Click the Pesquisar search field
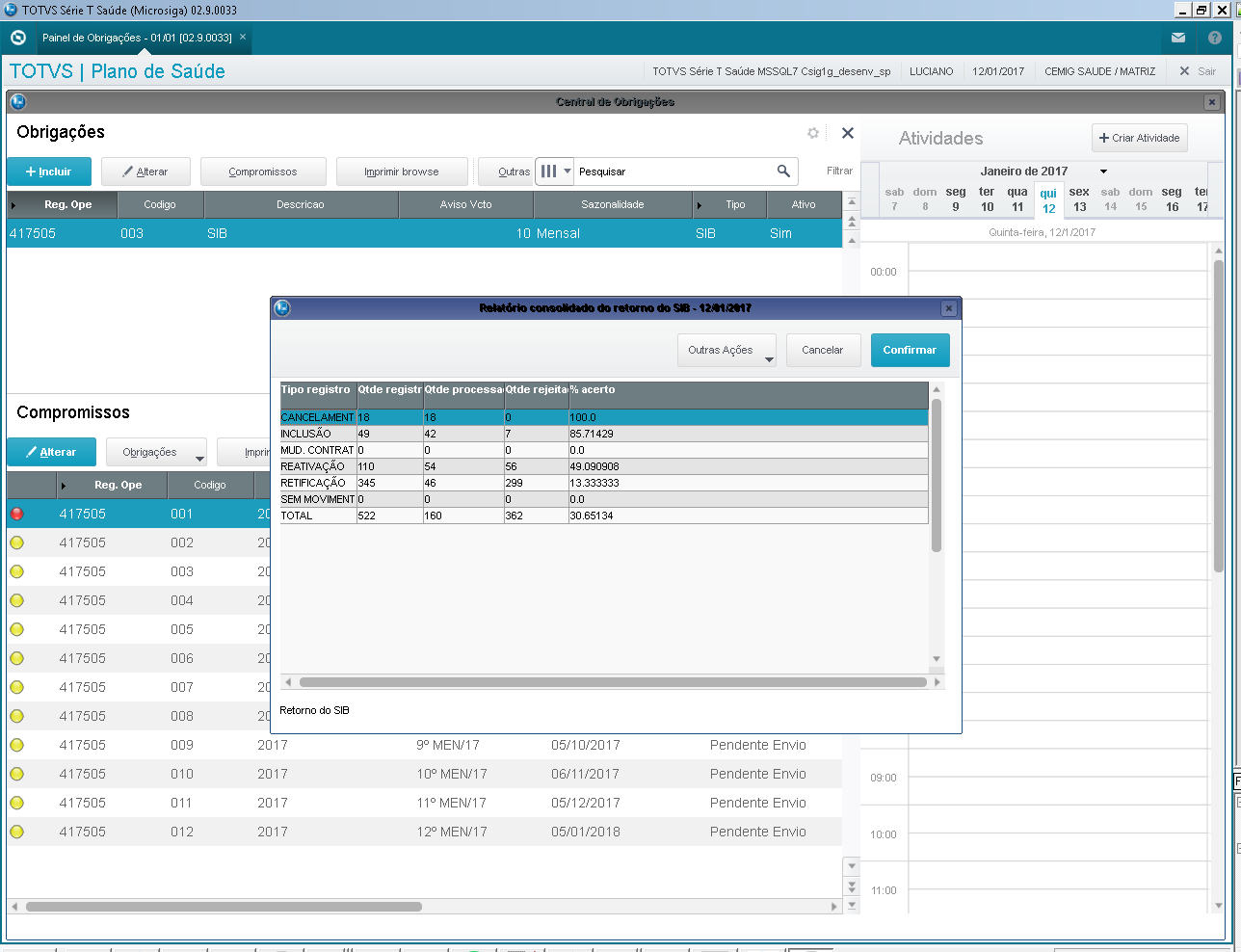Screen dimensions: 1241x952 tap(674, 172)
